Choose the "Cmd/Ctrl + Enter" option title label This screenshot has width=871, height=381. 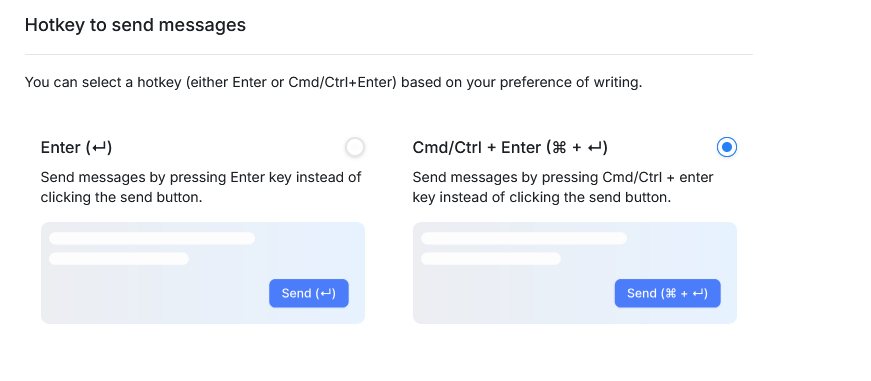510,148
